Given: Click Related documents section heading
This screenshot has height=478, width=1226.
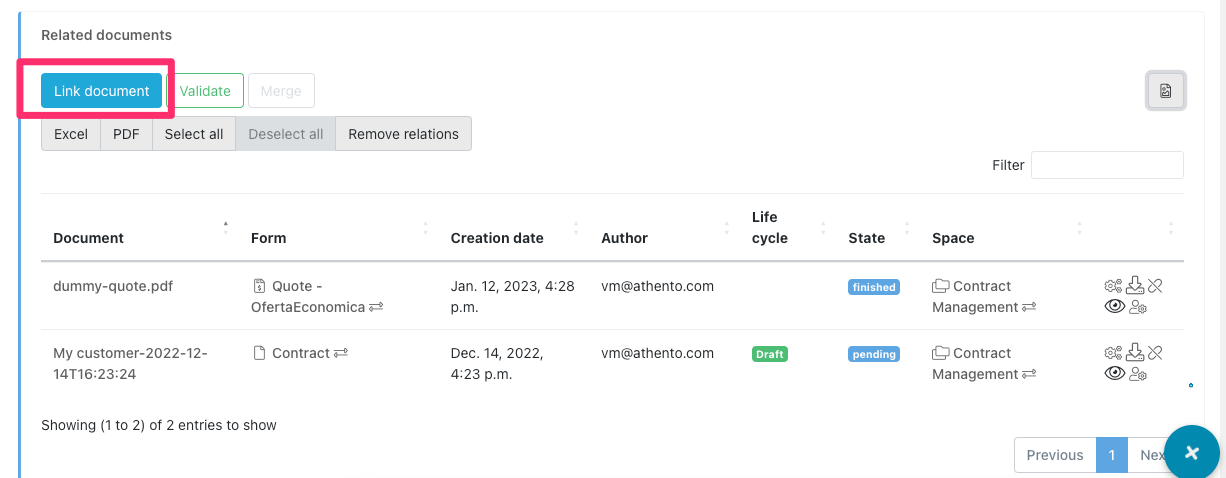Looking at the screenshot, I should [x=106, y=35].
